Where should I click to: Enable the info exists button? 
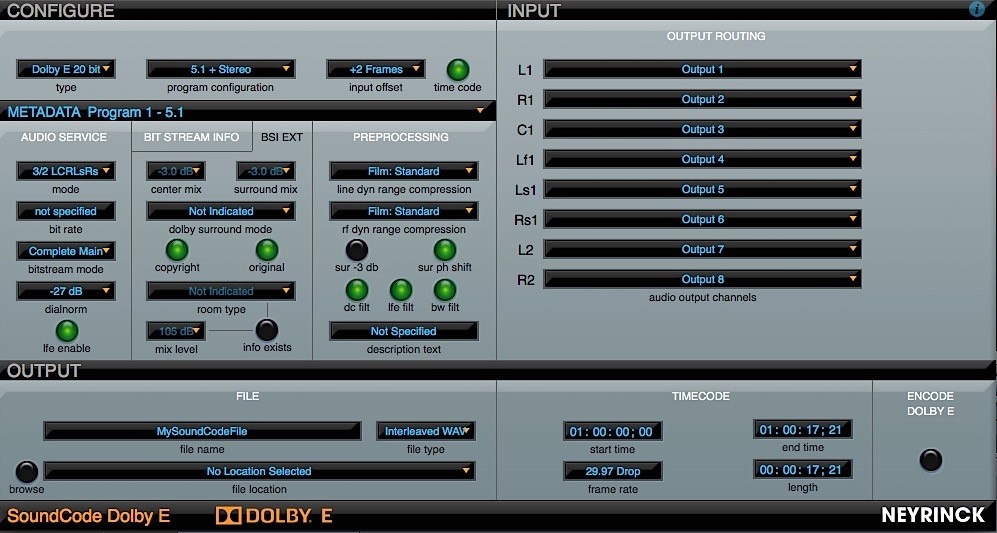(x=266, y=330)
